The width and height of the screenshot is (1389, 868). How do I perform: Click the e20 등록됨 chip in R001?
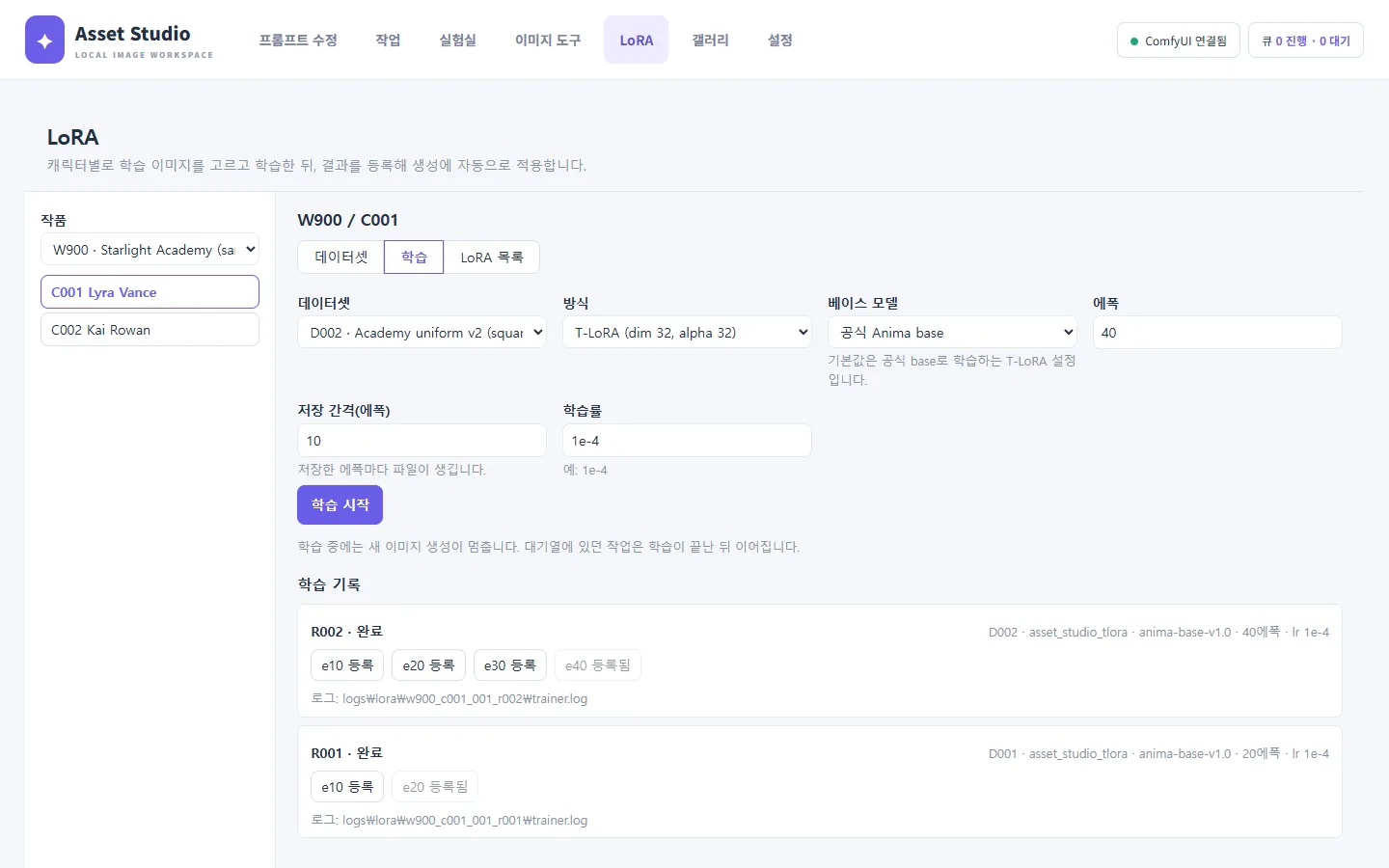pyautogui.click(x=435, y=787)
